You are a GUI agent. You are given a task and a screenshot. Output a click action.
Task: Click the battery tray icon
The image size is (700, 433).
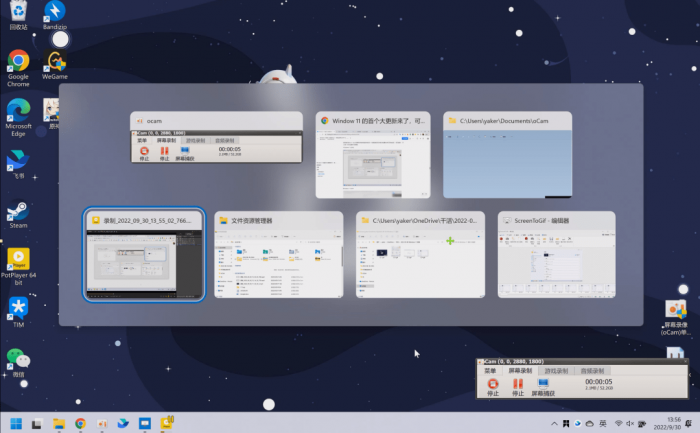coord(642,423)
